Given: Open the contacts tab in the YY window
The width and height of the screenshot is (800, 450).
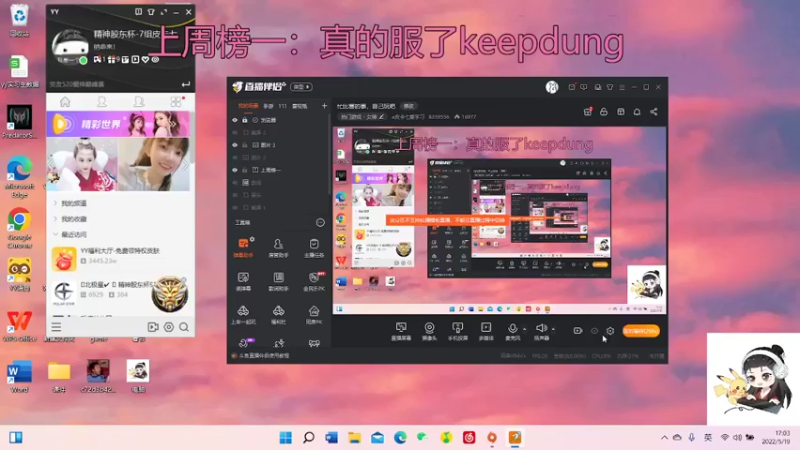Looking at the screenshot, I should [x=102, y=102].
